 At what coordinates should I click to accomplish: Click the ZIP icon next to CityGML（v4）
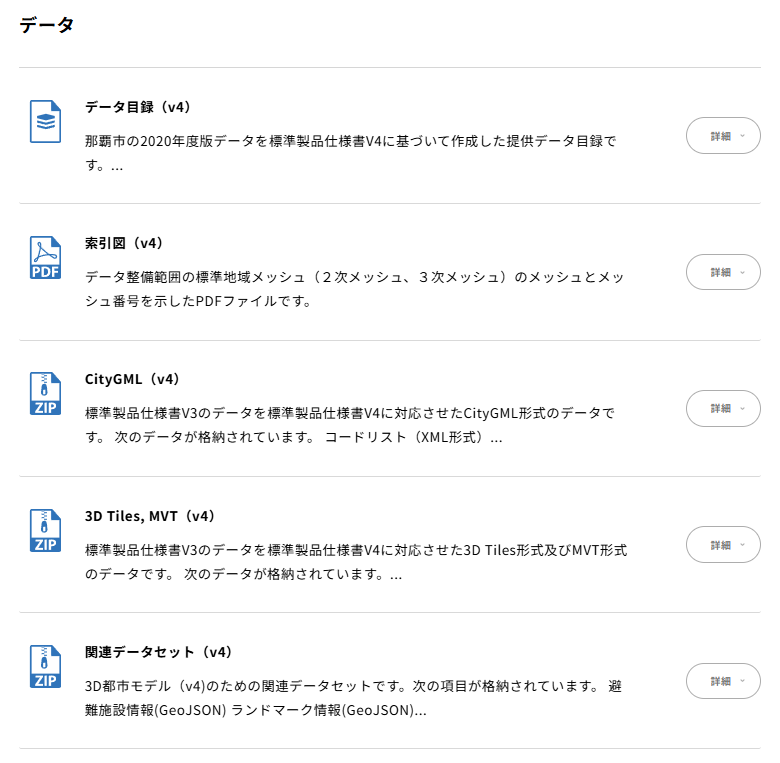tap(45, 393)
